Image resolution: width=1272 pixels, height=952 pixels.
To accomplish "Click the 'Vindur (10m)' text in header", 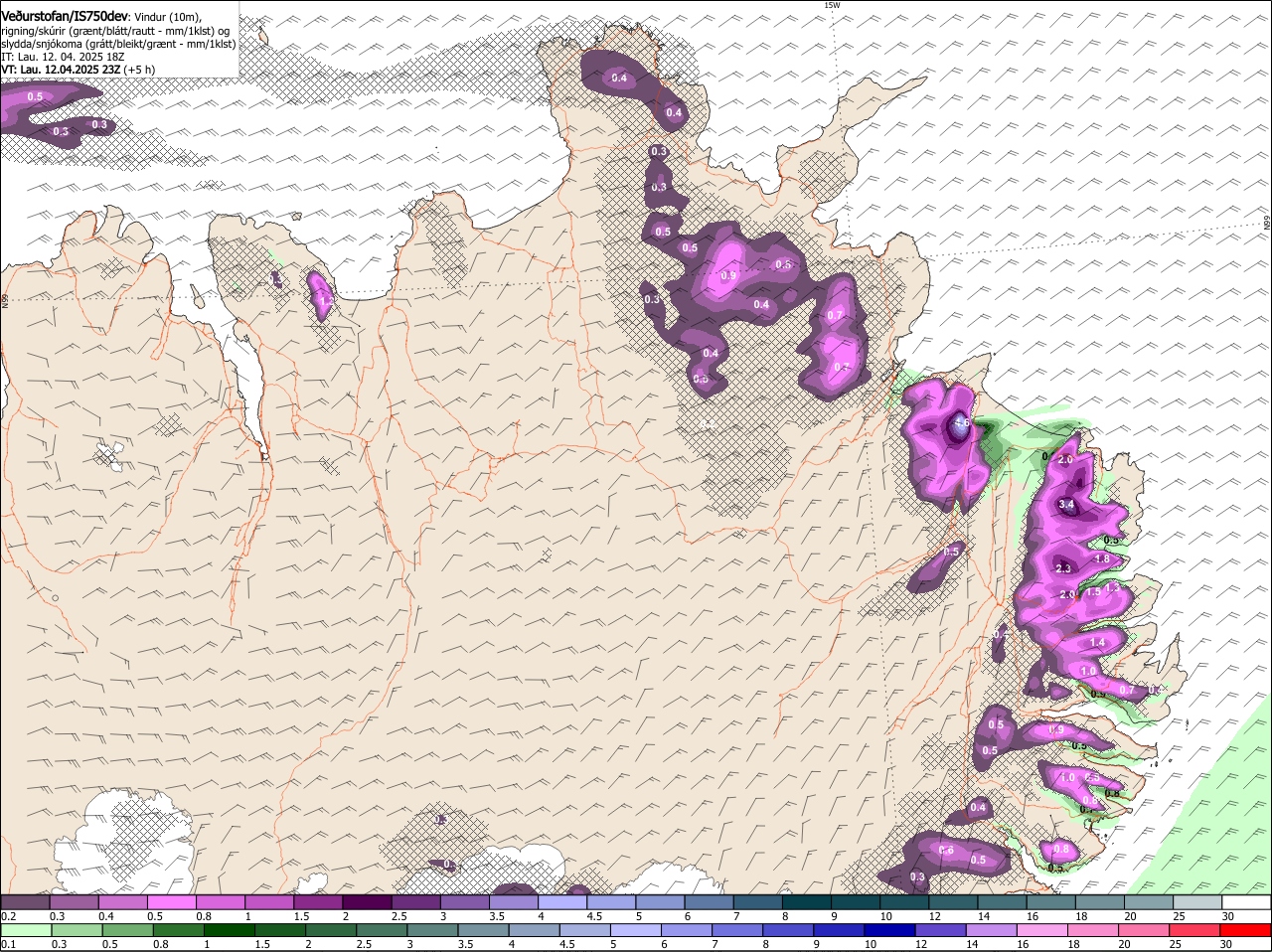I will click(167, 18).
